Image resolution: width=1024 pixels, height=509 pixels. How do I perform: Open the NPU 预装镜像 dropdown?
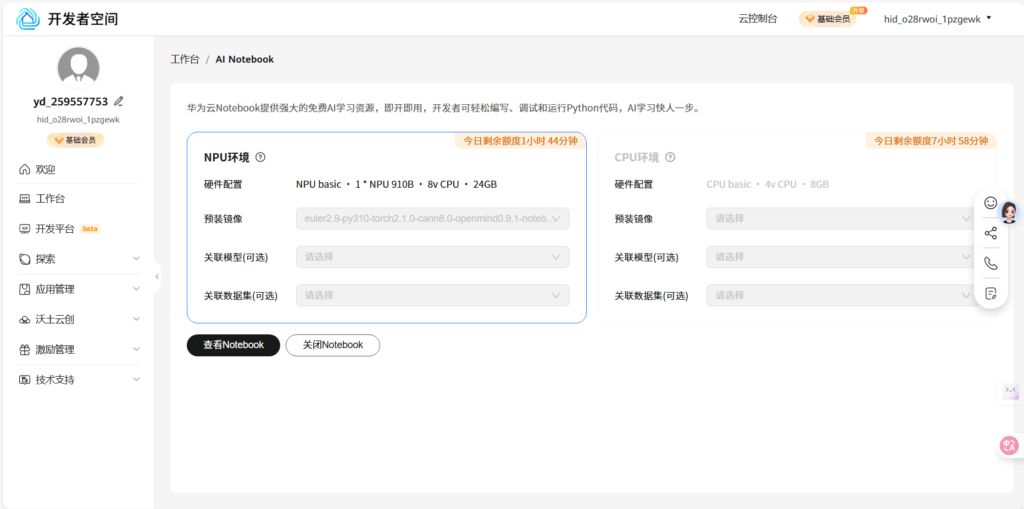[x=433, y=218]
